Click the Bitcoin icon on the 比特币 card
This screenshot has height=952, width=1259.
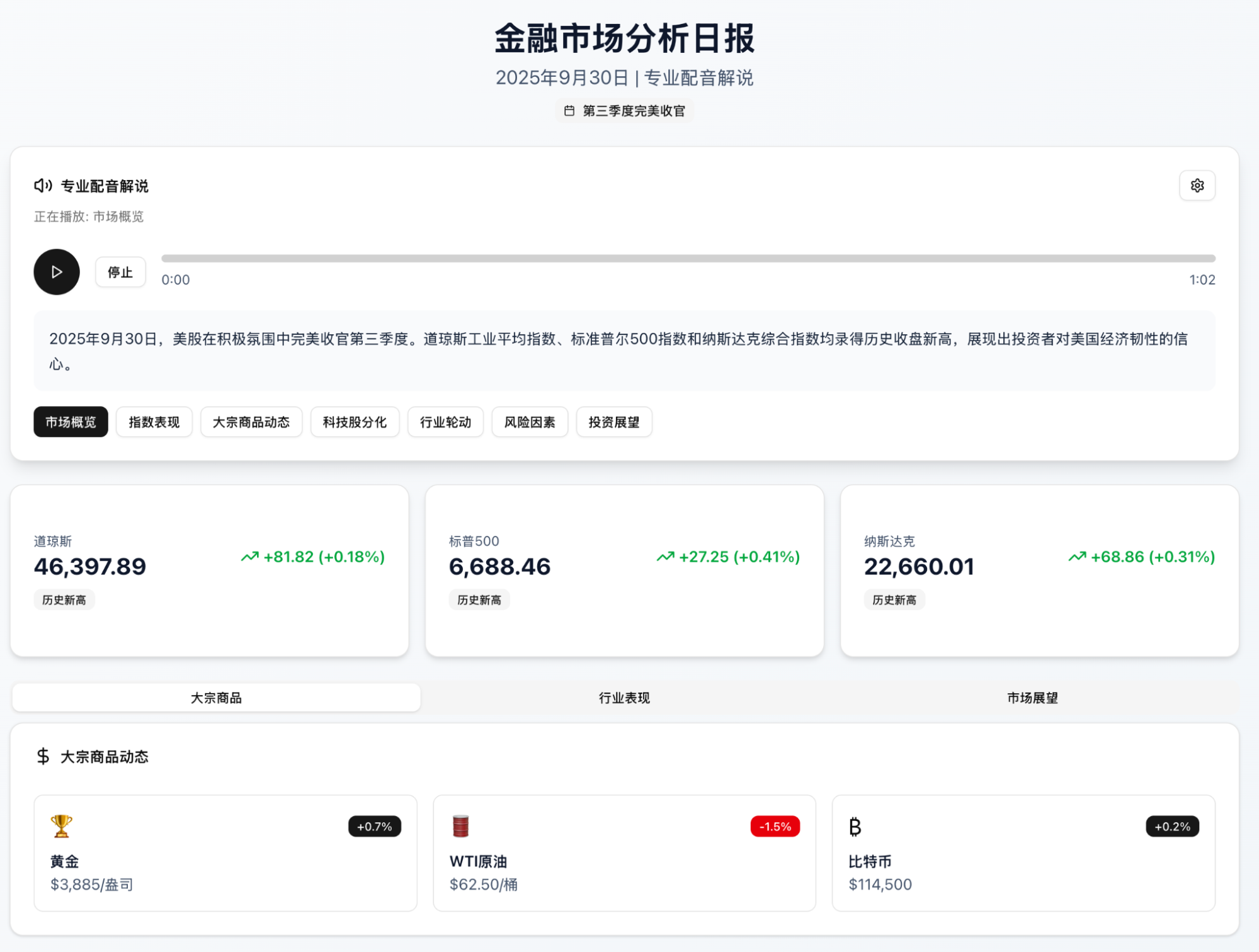[855, 826]
